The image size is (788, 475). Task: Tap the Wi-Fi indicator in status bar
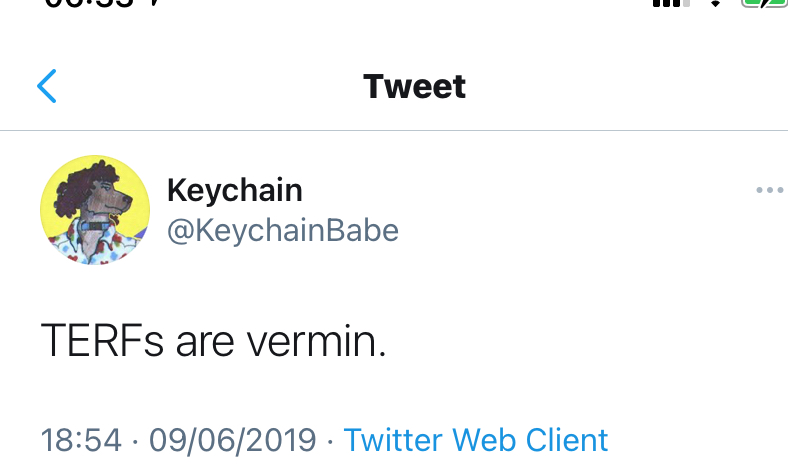[716, 3]
